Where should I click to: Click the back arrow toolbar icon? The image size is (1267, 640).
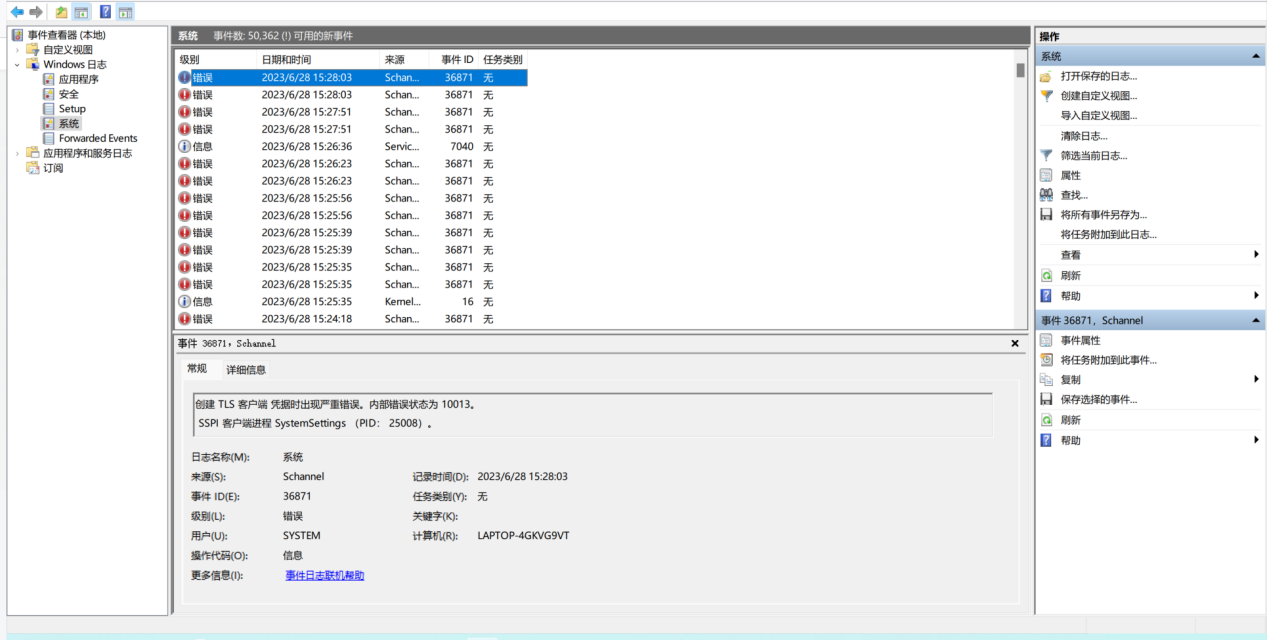(17, 12)
